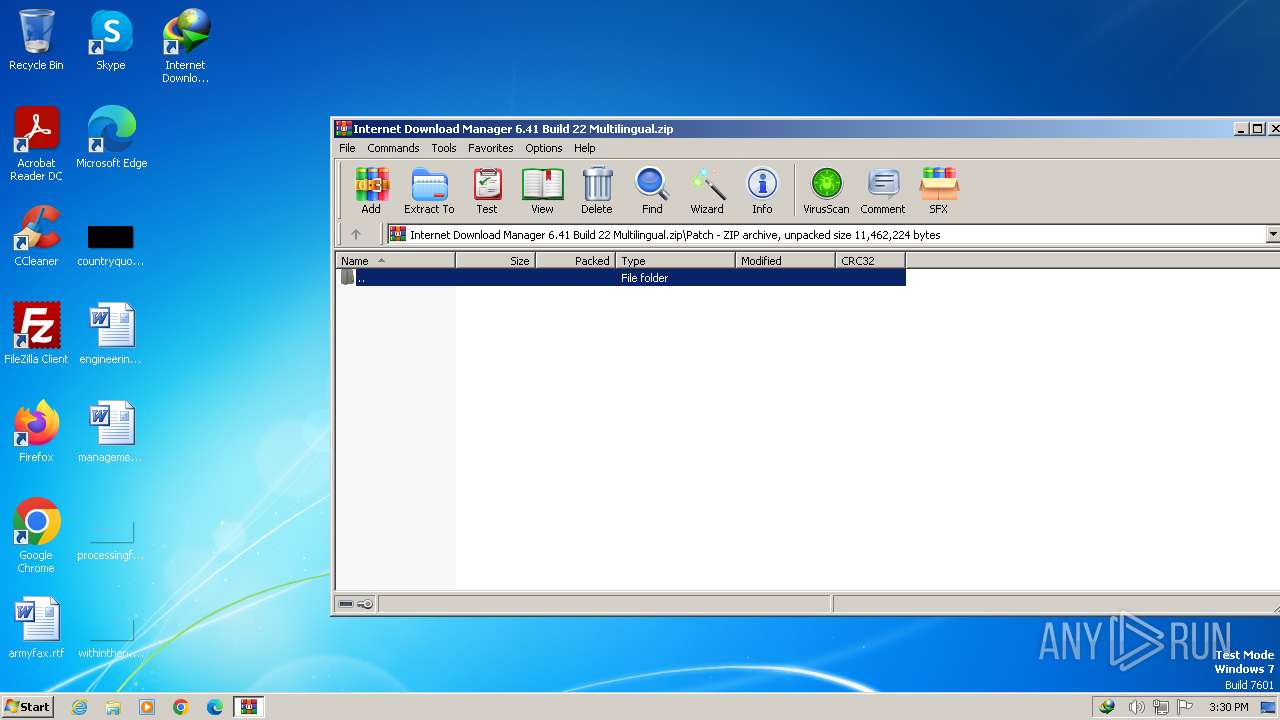Open the Find magnifier tool
Screen dimensions: 1280x720
tap(652, 190)
